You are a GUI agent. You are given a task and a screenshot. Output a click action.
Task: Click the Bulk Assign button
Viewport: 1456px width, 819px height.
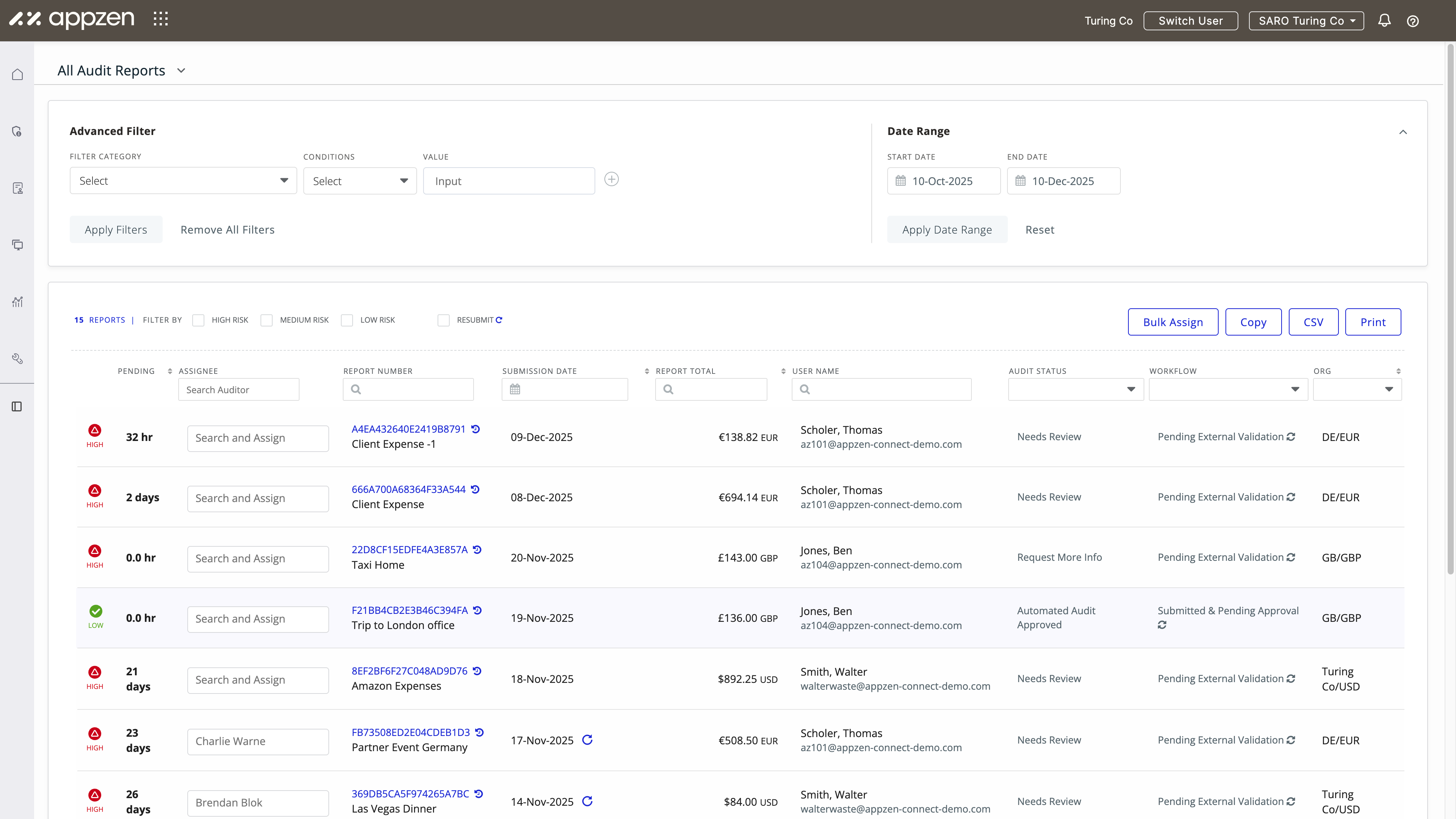pyautogui.click(x=1173, y=322)
